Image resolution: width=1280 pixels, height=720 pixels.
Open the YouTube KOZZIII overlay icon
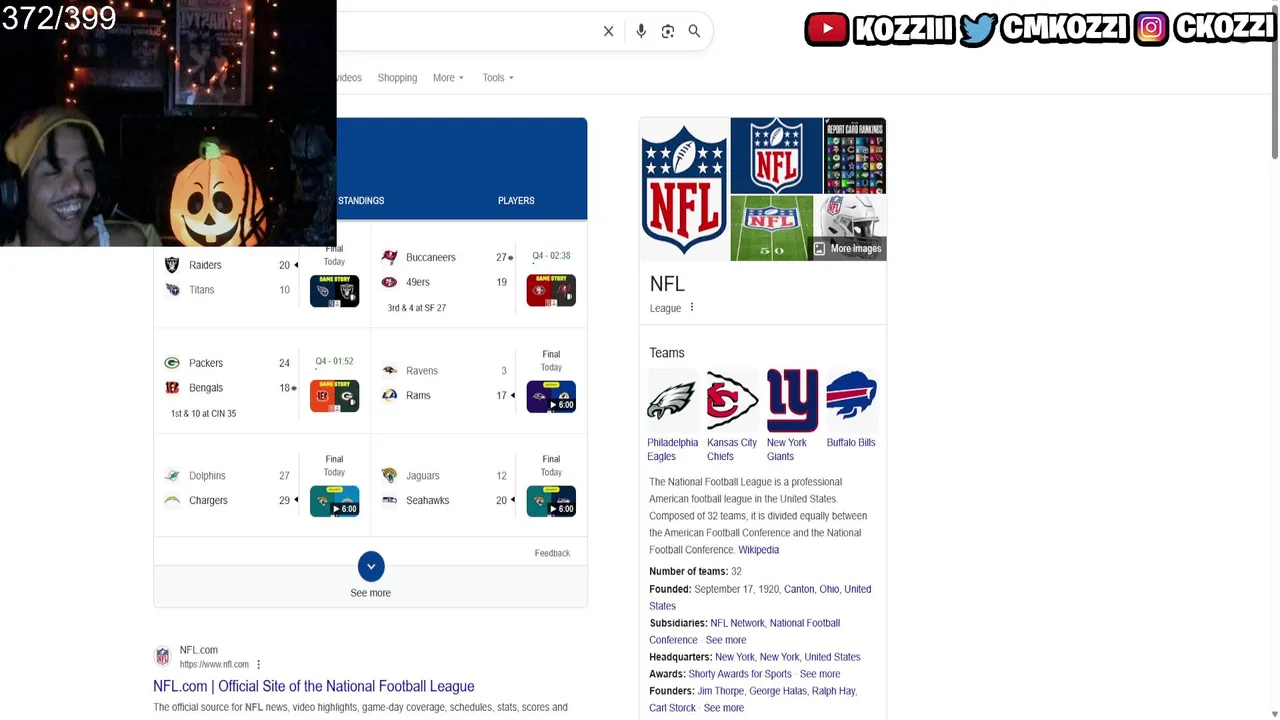point(827,29)
